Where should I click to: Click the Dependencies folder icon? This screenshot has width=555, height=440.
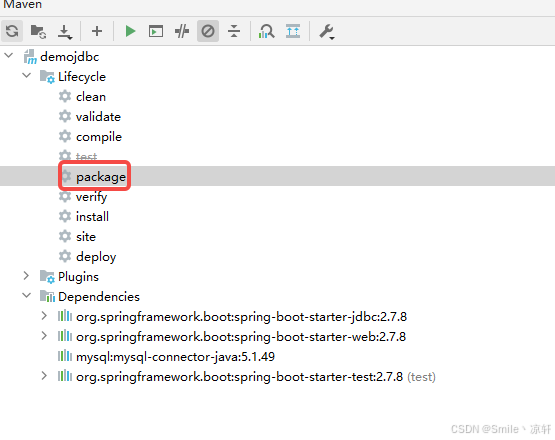click(x=47, y=296)
